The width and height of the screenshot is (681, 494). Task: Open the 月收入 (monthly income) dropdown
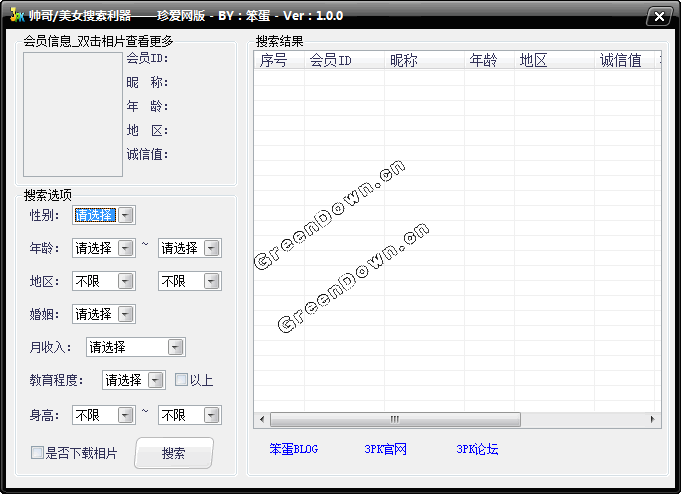[x=136, y=347]
